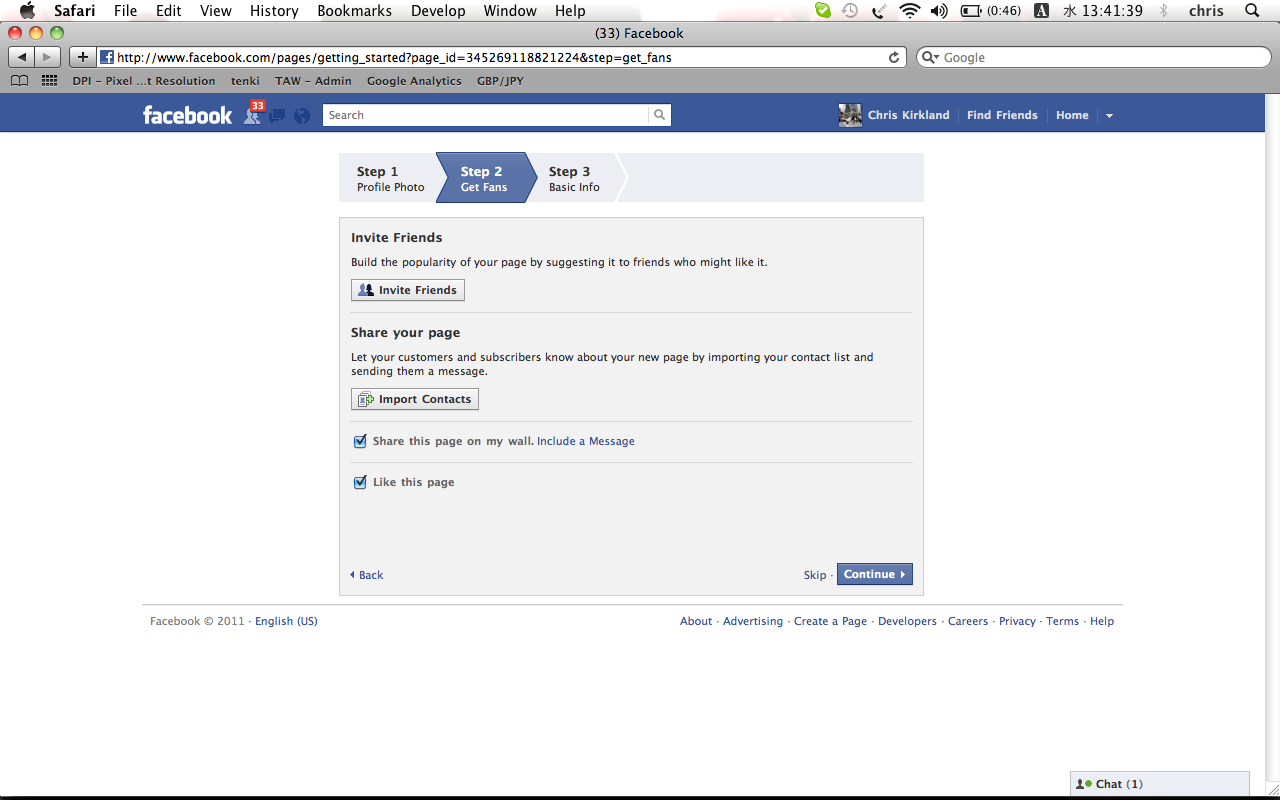Screen dimensions: 1280x800
Task: Open the TAW – Admin bookmark
Action: click(x=313, y=81)
